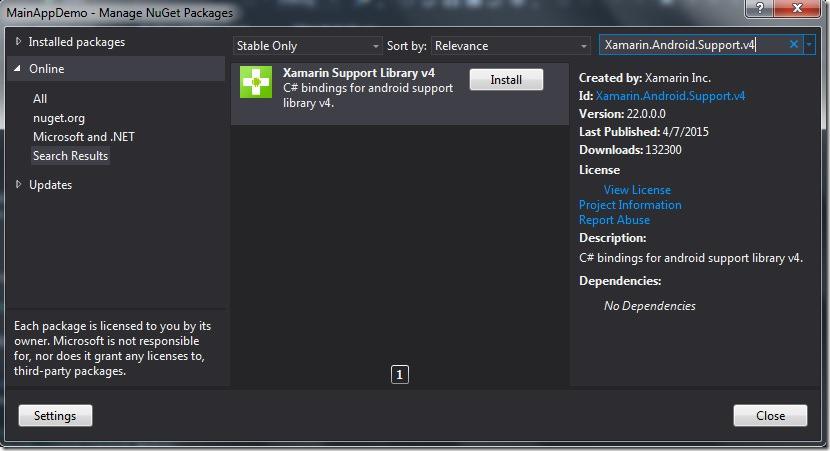Select the Xamarin Support Library v4 title
The width and height of the screenshot is (830, 451).
click(x=359, y=73)
